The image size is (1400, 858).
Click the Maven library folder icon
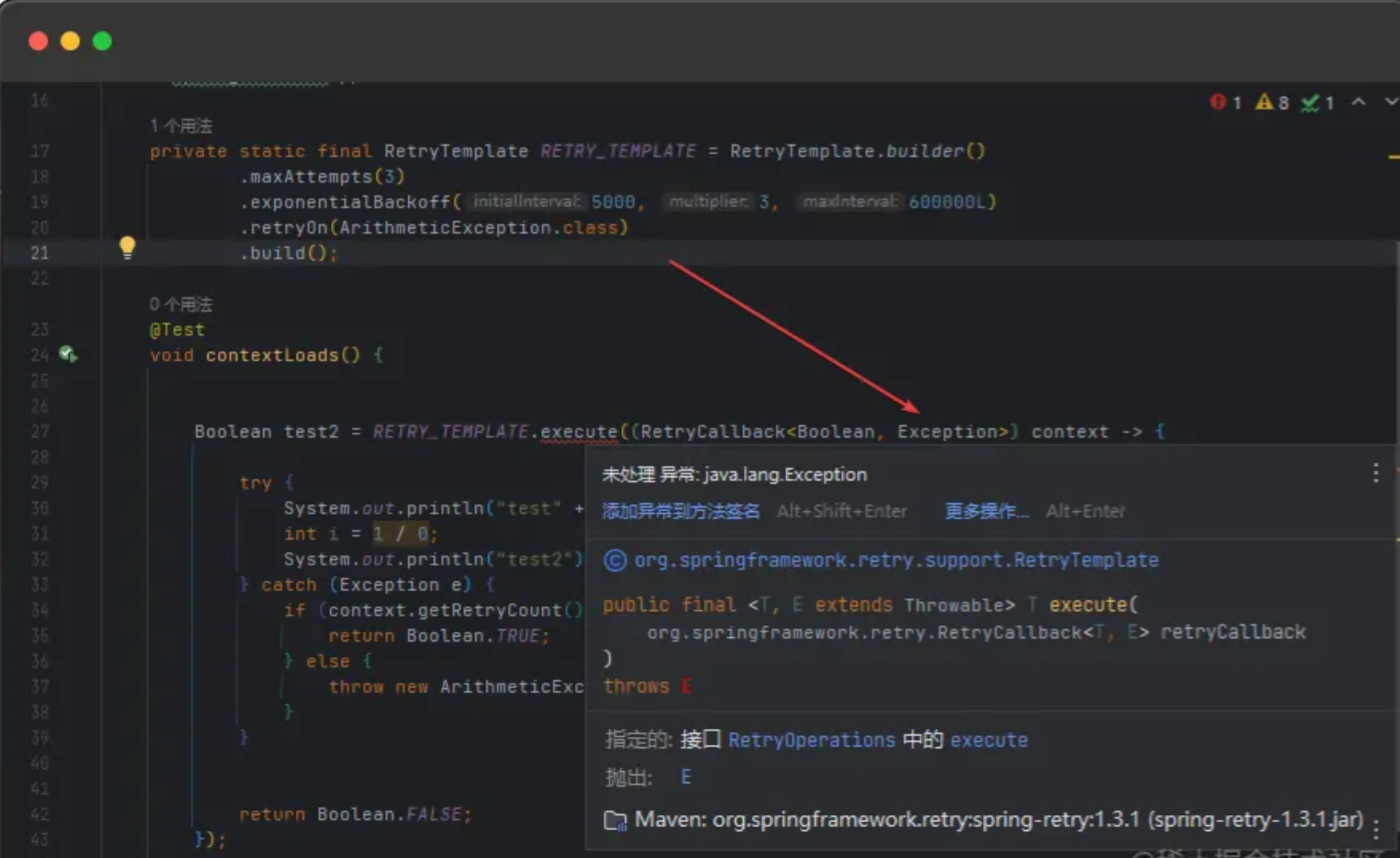(x=615, y=821)
